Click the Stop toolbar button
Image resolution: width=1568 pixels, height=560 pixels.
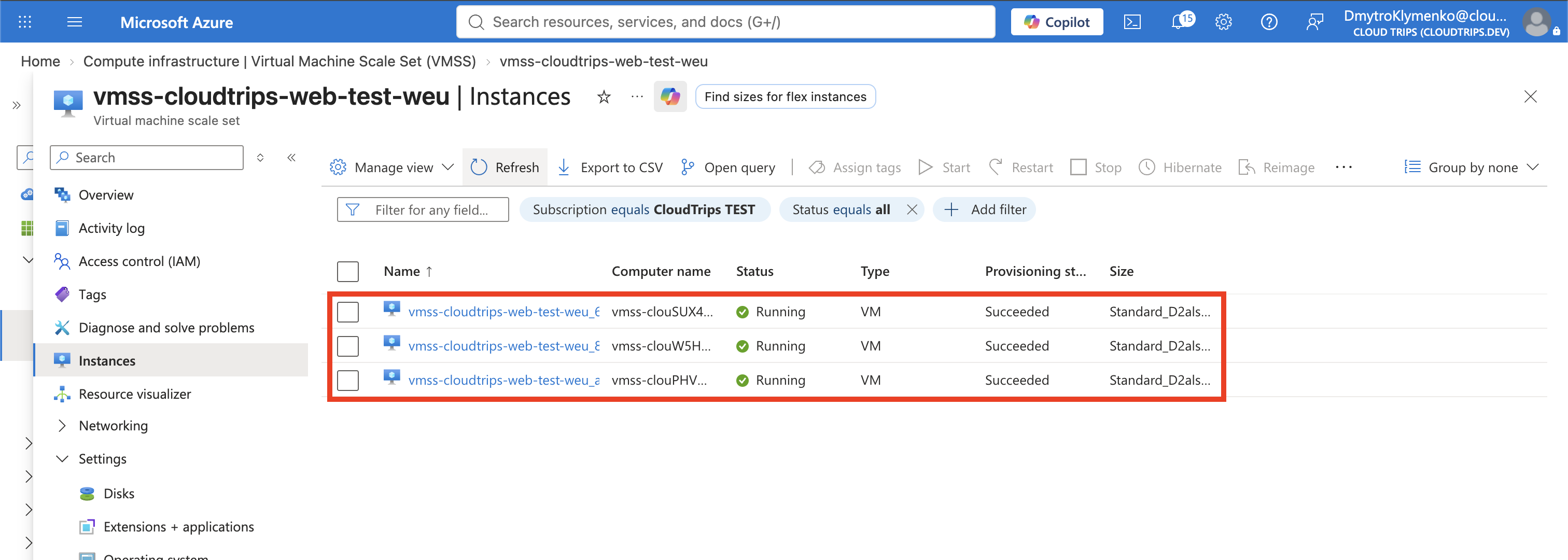click(x=1096, y=167)
